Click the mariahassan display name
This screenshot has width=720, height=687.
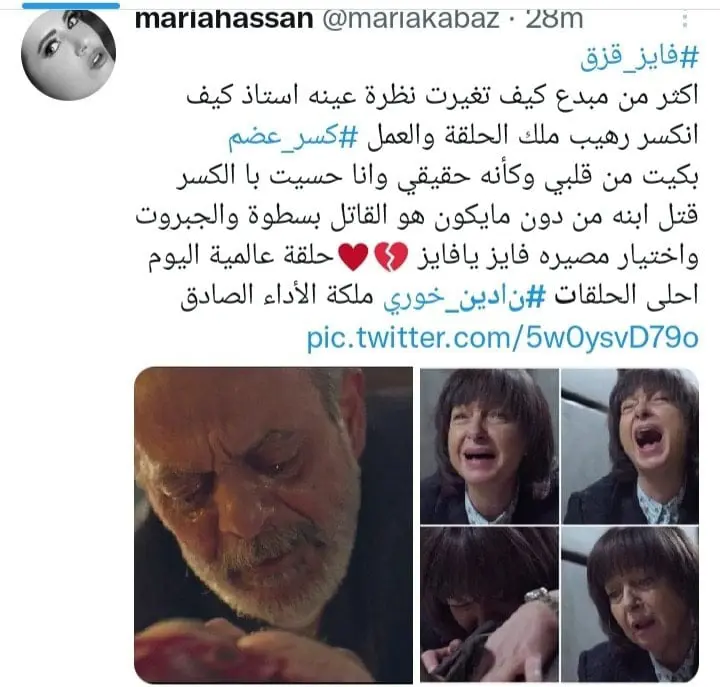tap(224, 19)
